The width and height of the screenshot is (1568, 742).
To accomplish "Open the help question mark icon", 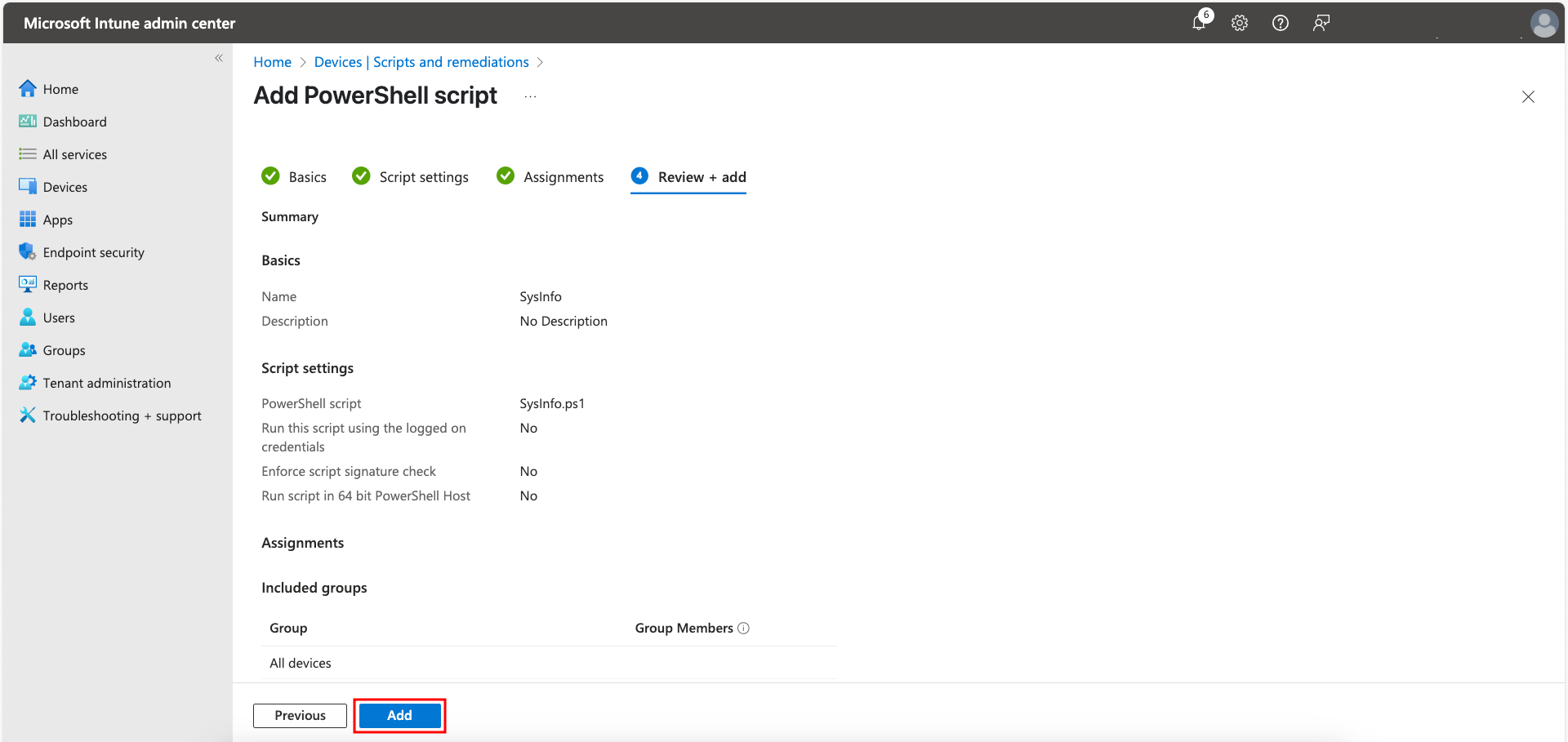I will tap(1281, 23).
